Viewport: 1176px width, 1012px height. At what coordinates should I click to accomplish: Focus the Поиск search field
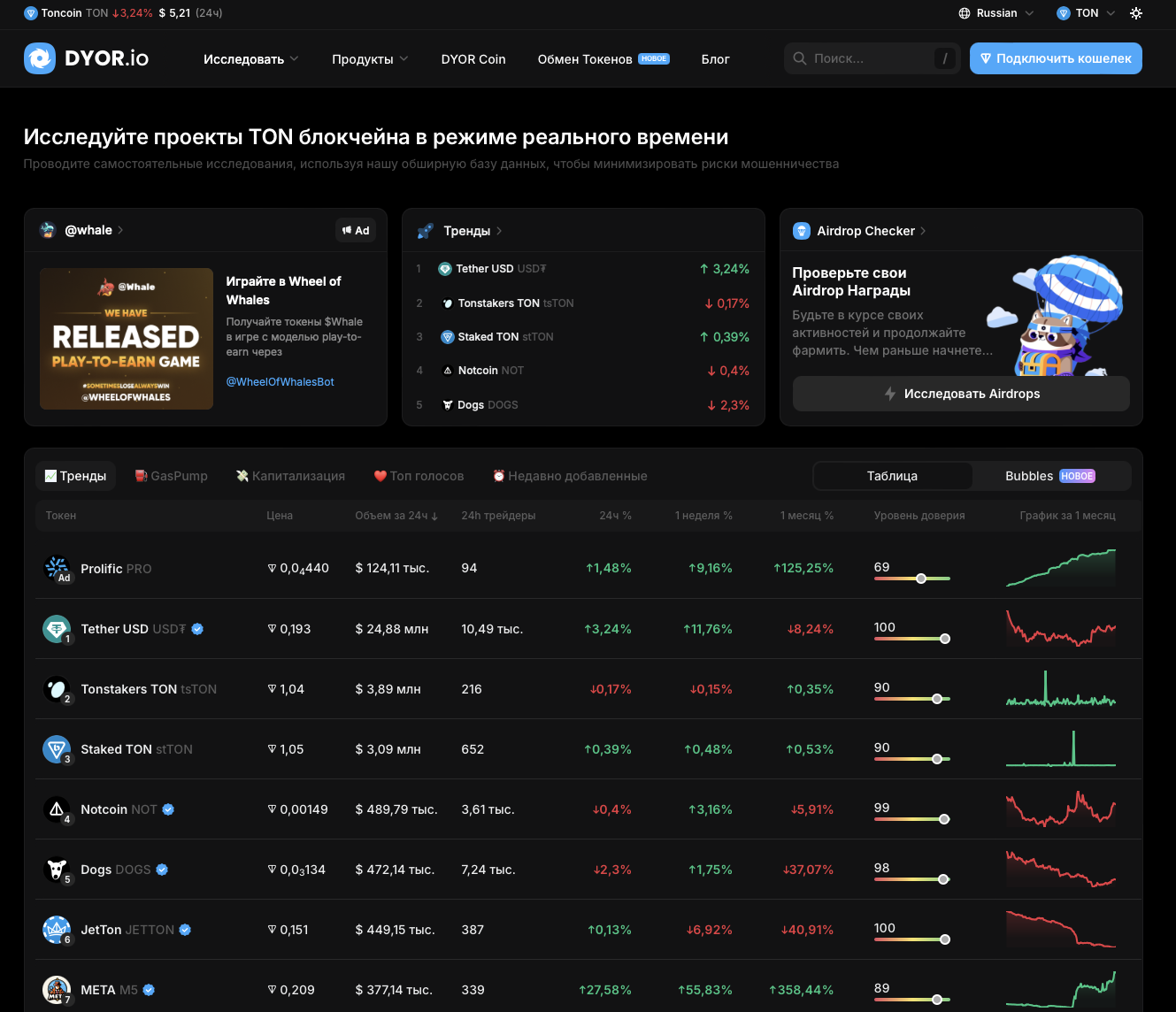click(x=871, y=58)
